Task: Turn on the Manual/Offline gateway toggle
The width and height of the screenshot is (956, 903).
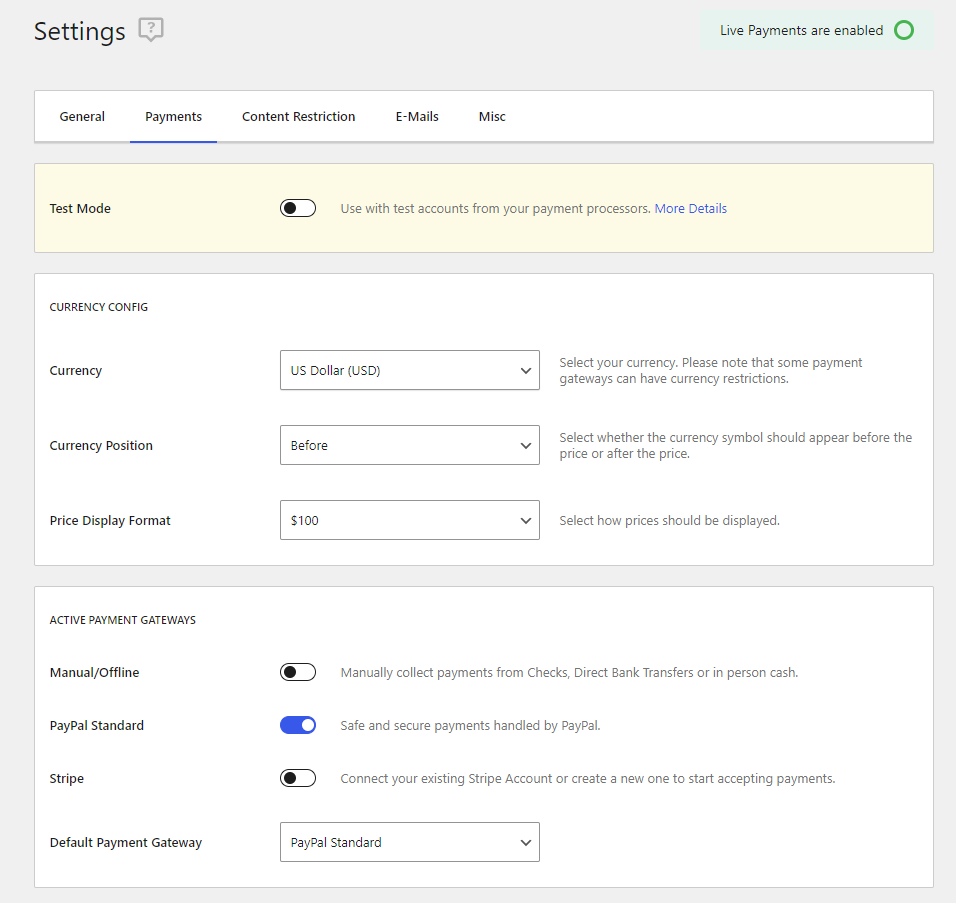Action: [298, 672]
